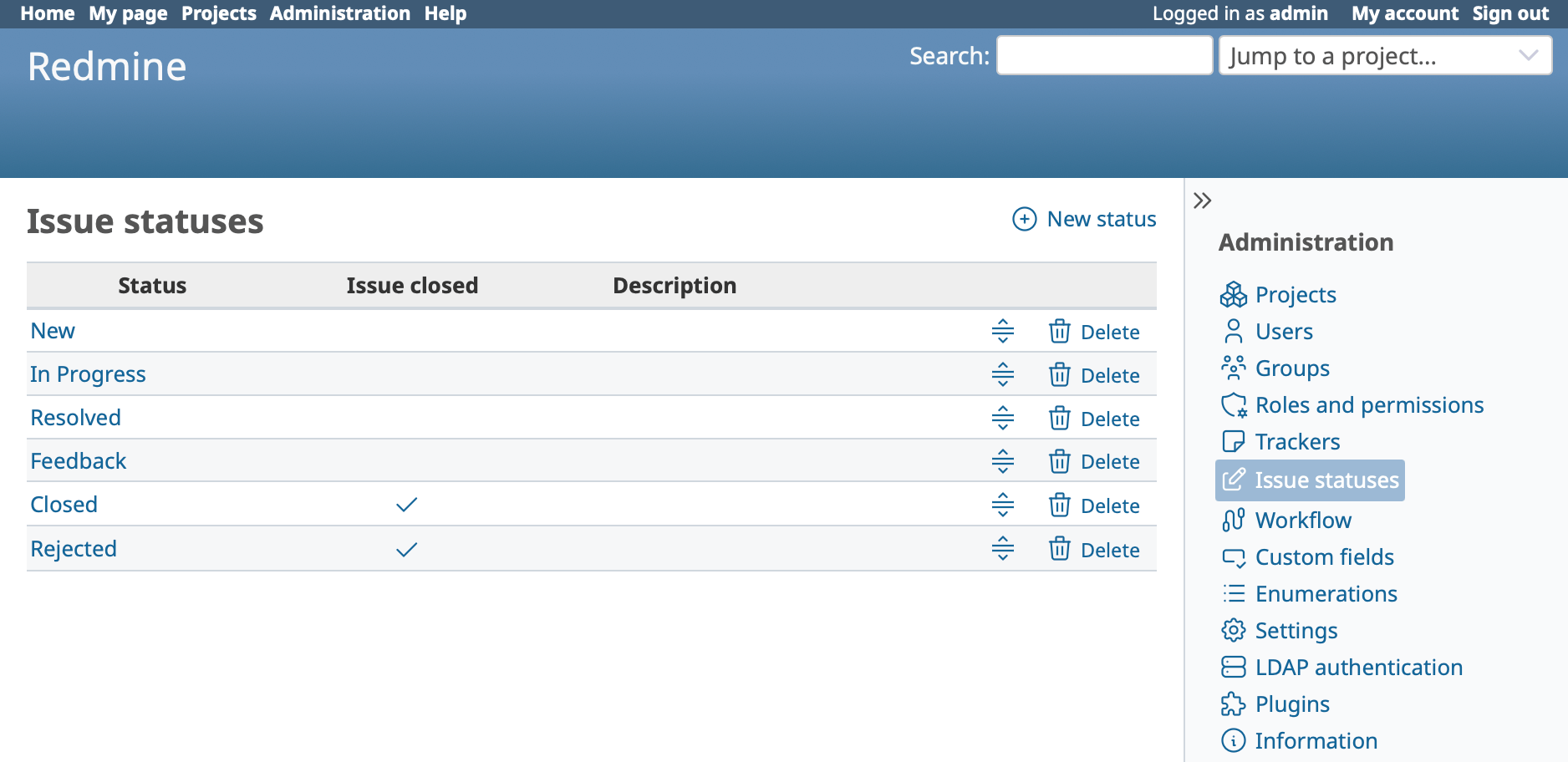Click the trash icon in the New row
This screenshot has height=762, width=1568.
pos(1059,332)
